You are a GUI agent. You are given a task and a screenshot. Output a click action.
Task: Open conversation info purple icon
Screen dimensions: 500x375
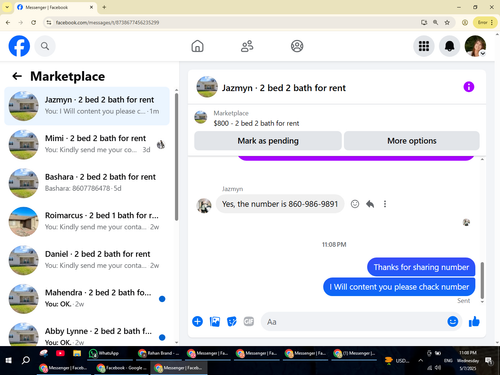click(469, 87)
